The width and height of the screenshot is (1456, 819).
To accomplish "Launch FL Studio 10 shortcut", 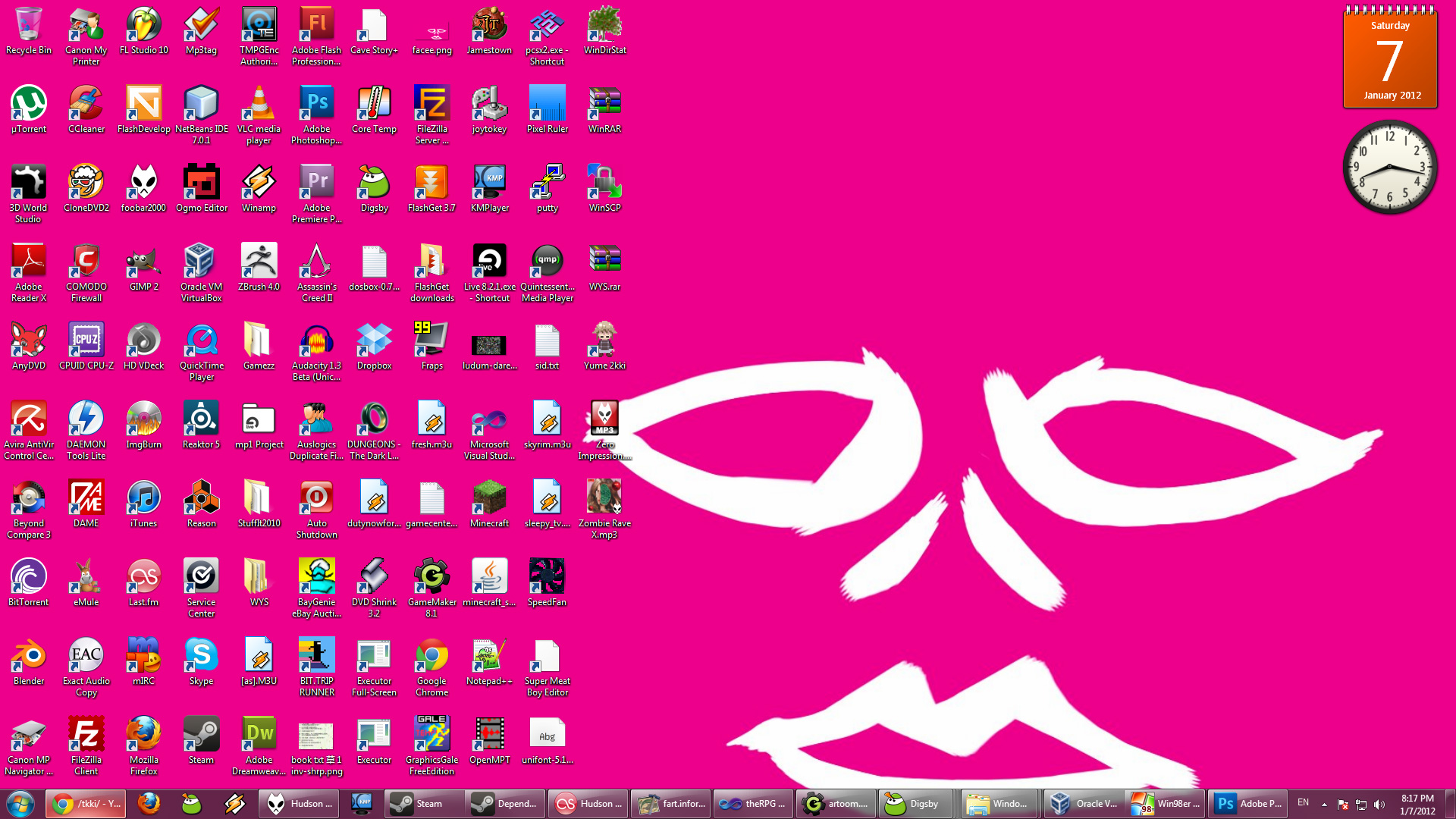I will coord(144,31).
